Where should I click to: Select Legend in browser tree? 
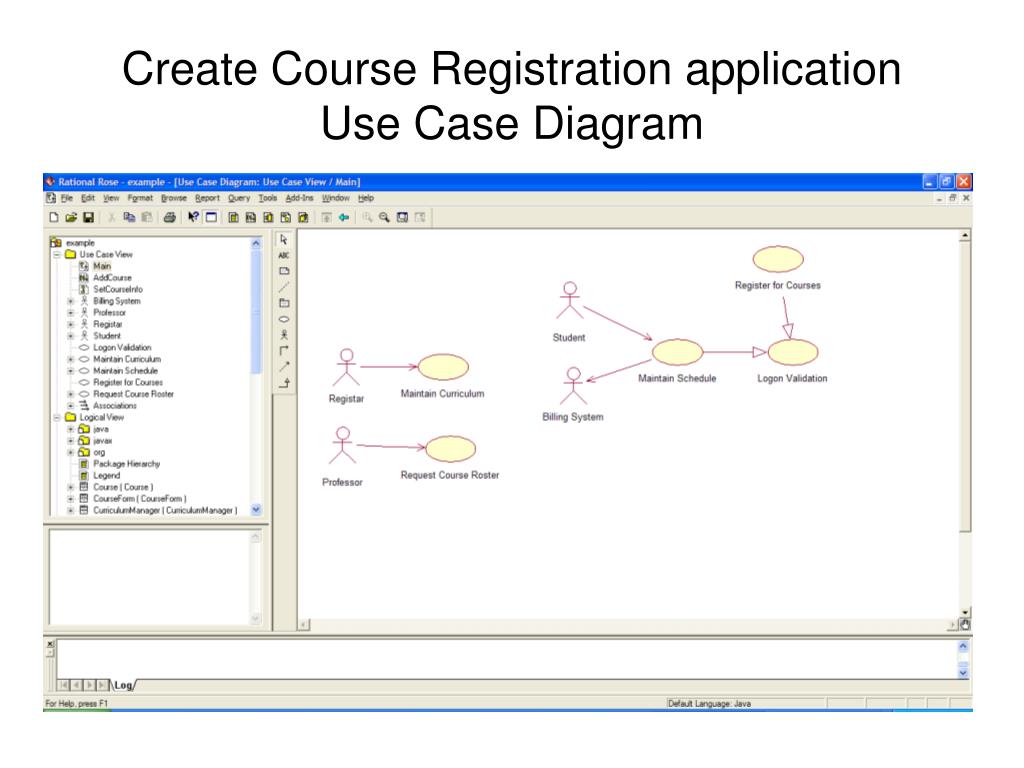(106, 475)
